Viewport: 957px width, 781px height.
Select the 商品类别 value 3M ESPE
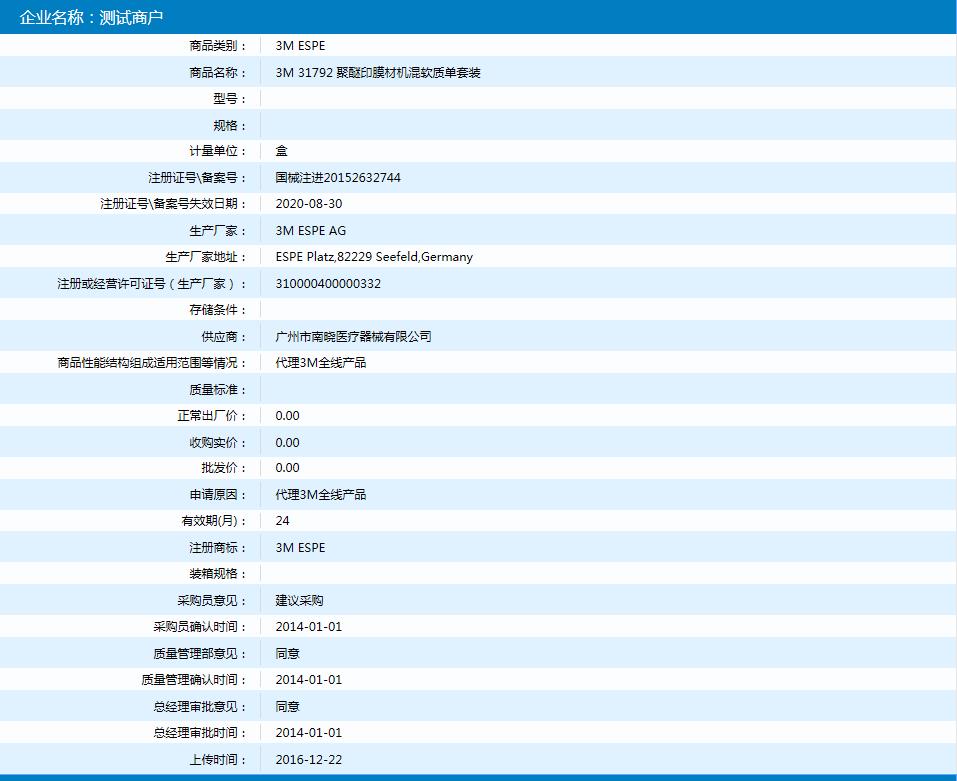pyautogui.click(x=300, y=46)
